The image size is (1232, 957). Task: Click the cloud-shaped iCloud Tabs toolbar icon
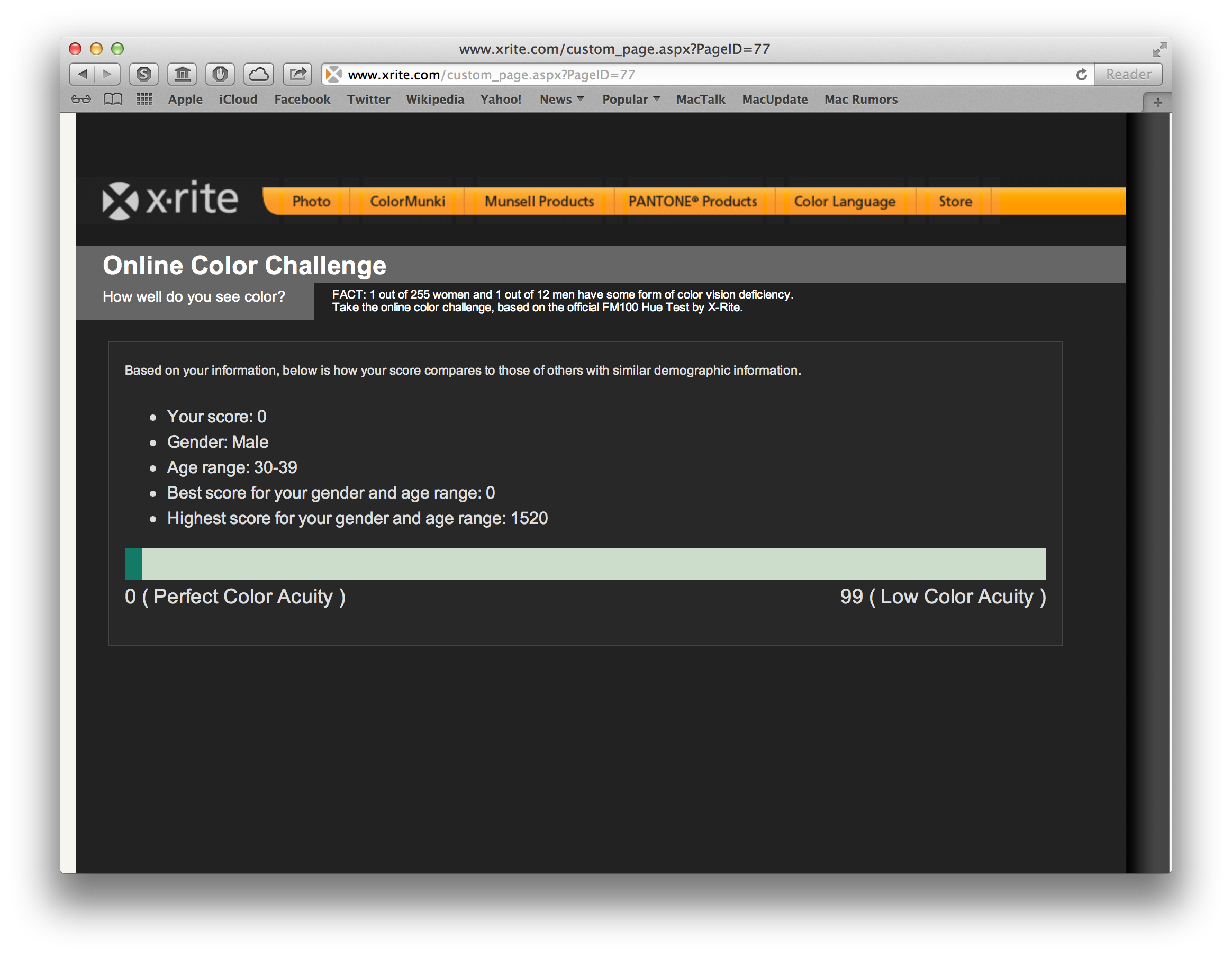tap(259, 74)
